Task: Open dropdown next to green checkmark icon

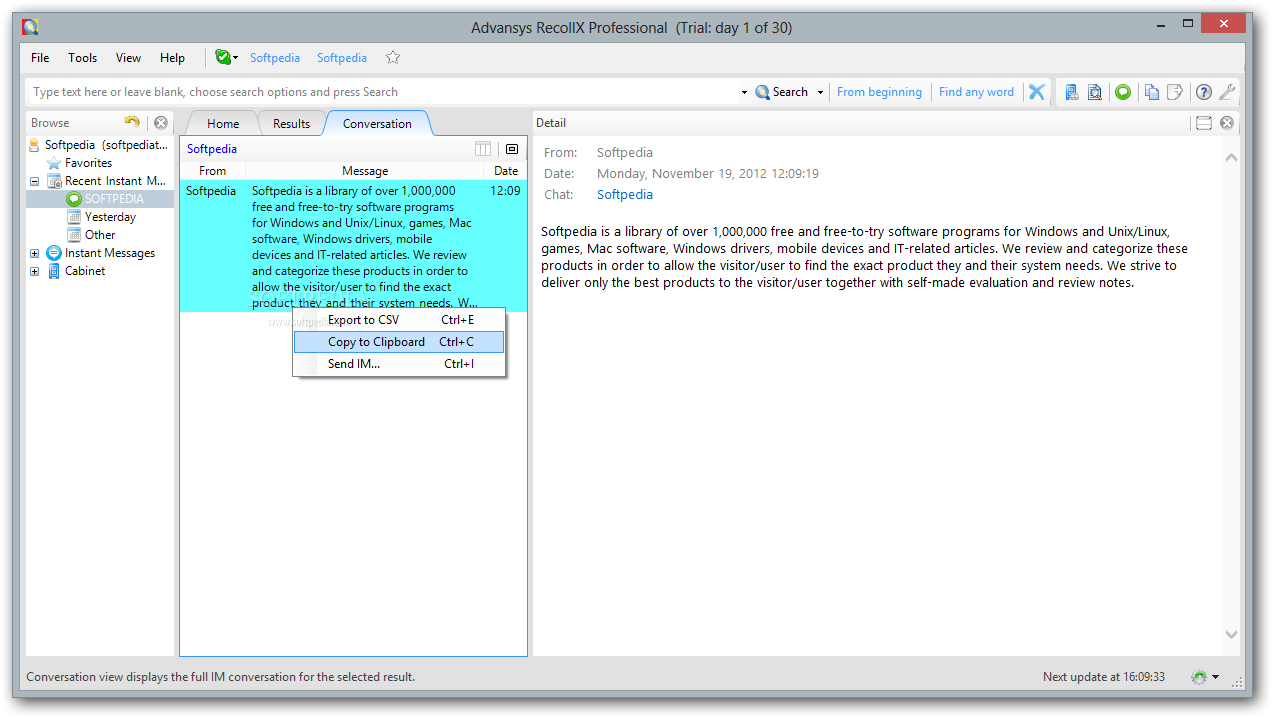Action: pyautogui.click(x=236, y=59)
